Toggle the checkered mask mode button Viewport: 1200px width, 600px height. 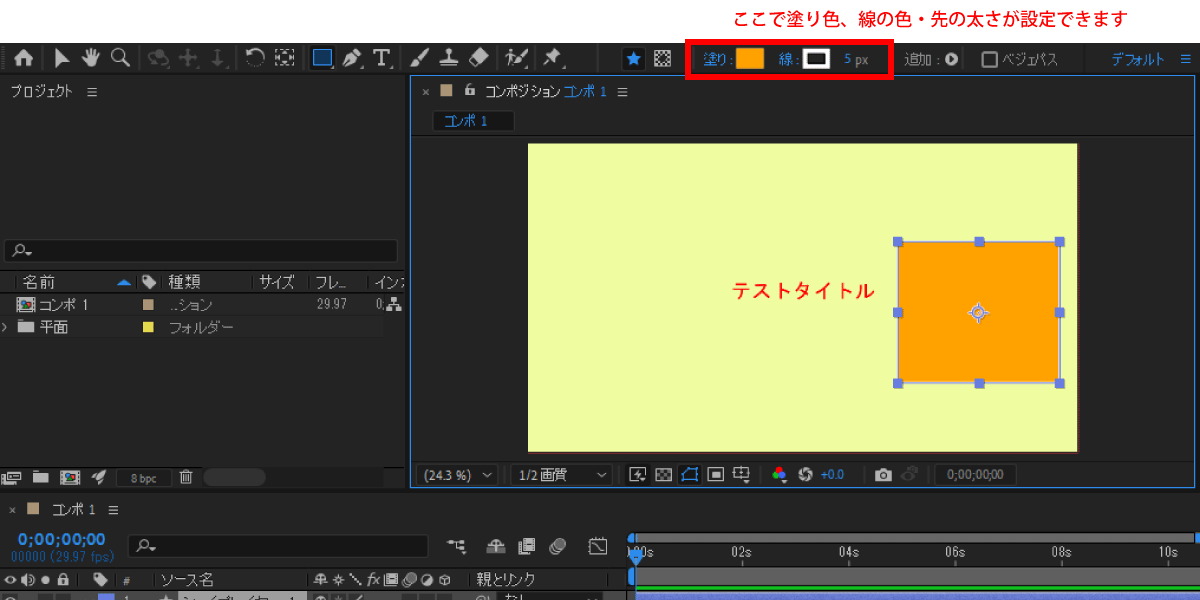coord(662,59)
